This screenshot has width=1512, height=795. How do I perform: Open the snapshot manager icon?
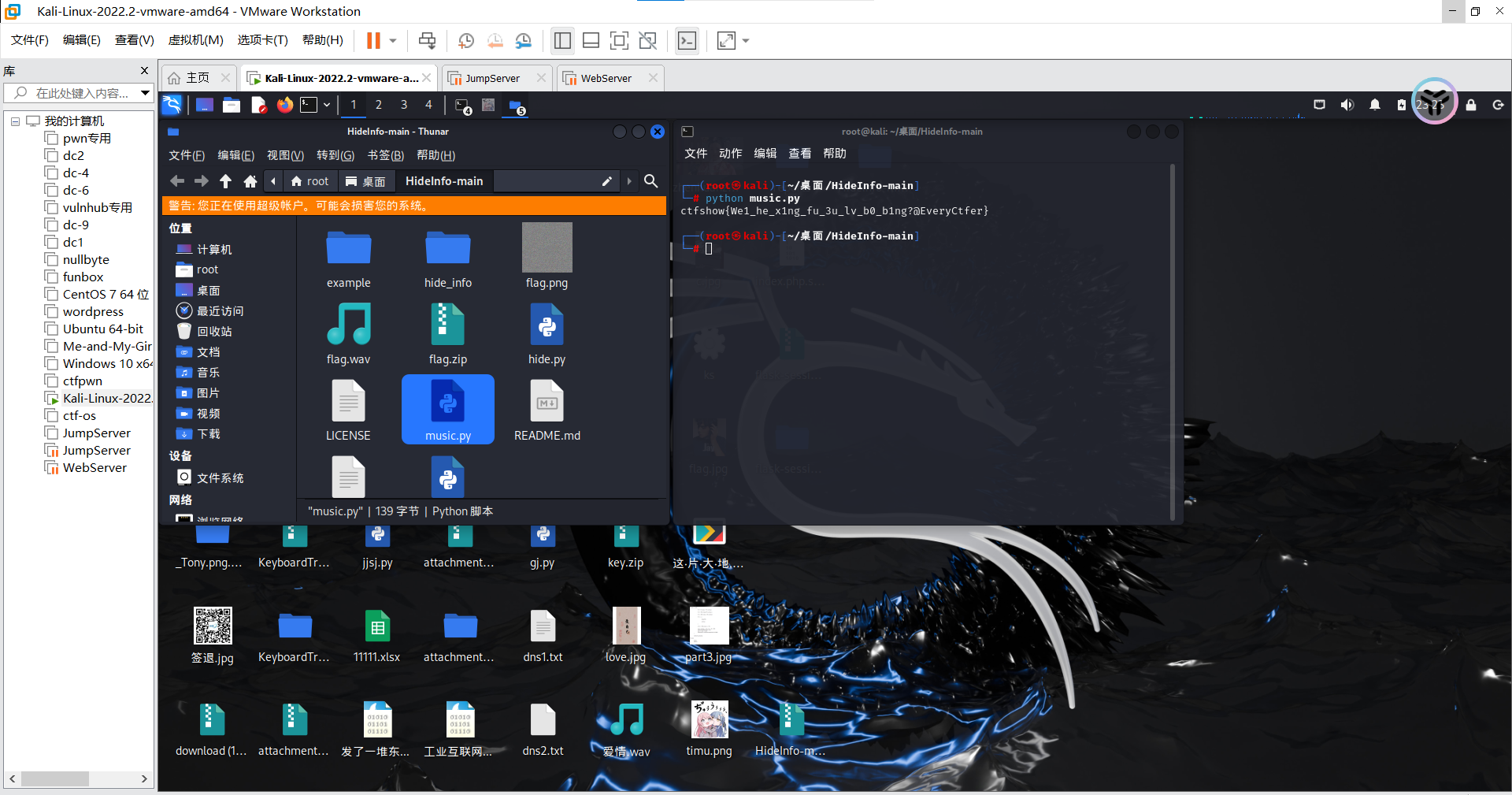coord(524,40)
